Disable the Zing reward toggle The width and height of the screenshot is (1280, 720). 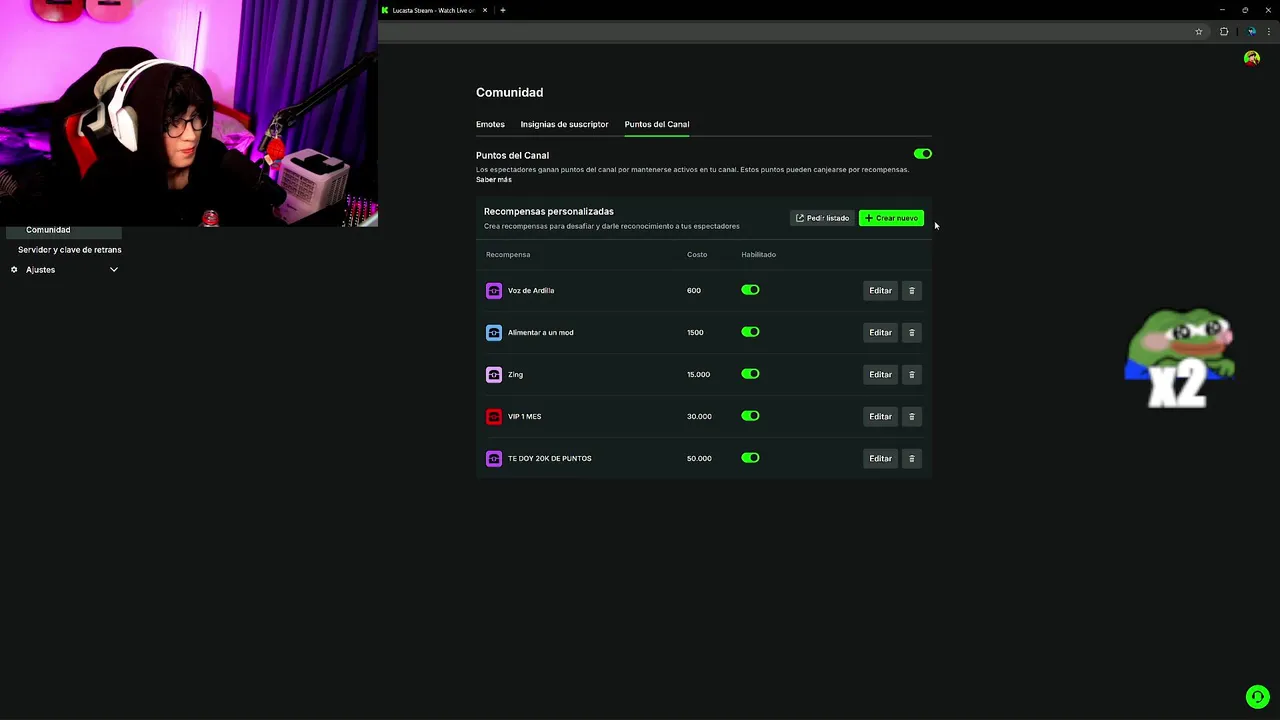tap(750, 374)
